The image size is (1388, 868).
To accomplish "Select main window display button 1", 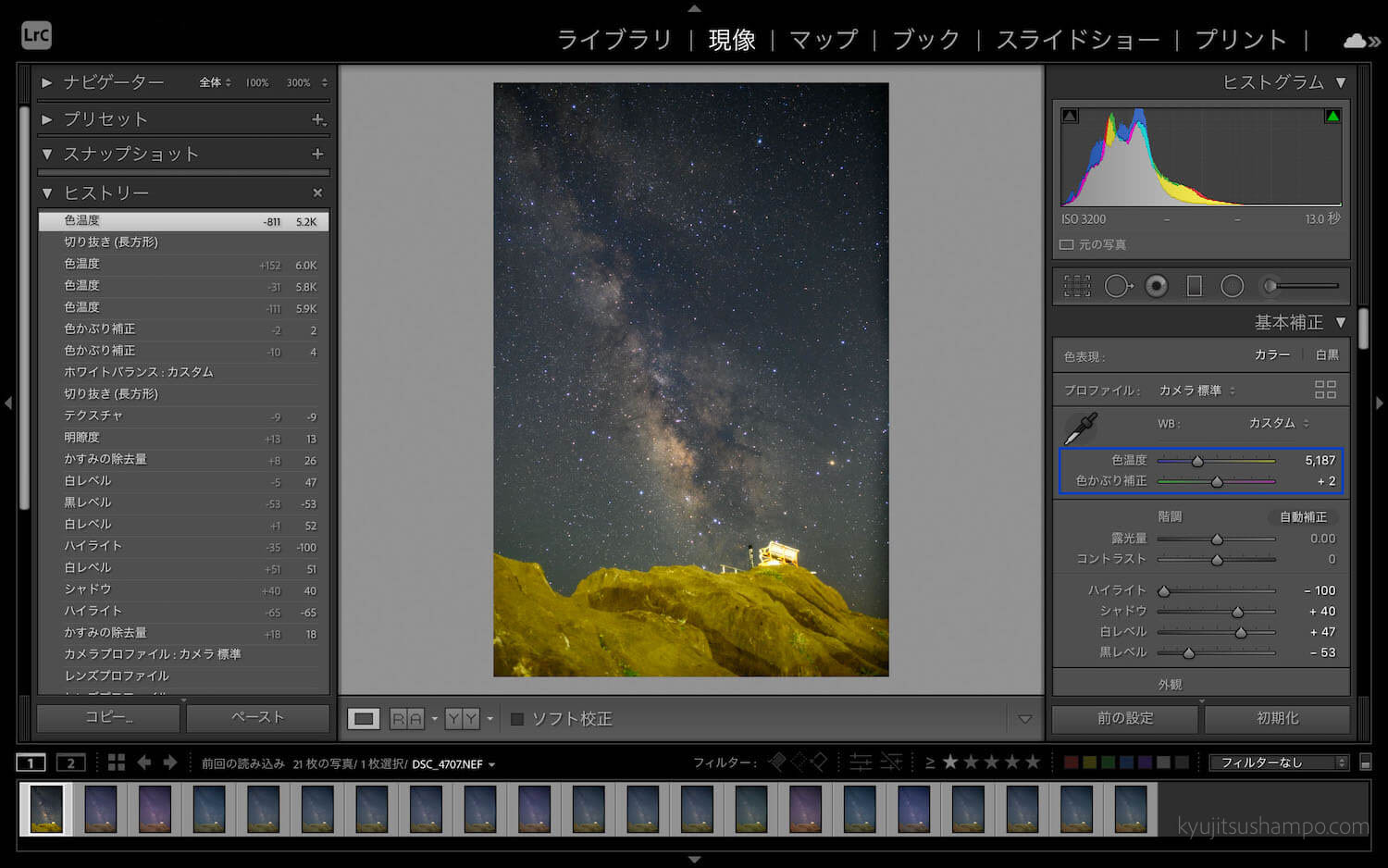I will 31,763.
